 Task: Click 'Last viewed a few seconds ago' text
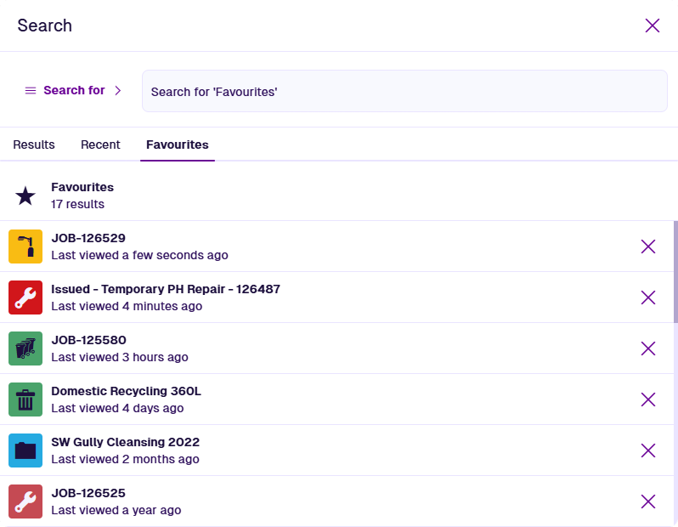140,255
